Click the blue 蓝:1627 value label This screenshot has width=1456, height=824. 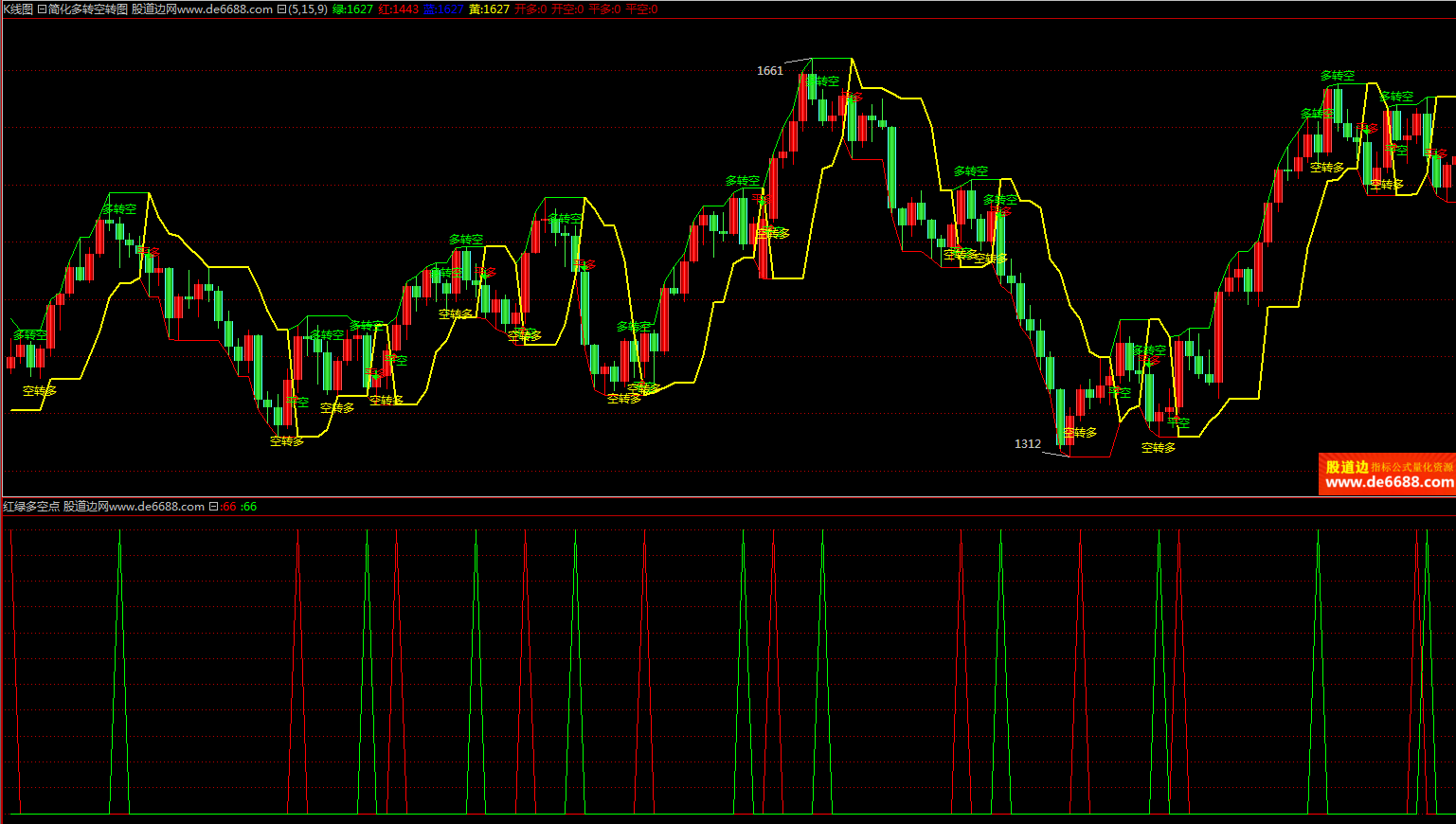pyautogui.click(x=443, y=9)
